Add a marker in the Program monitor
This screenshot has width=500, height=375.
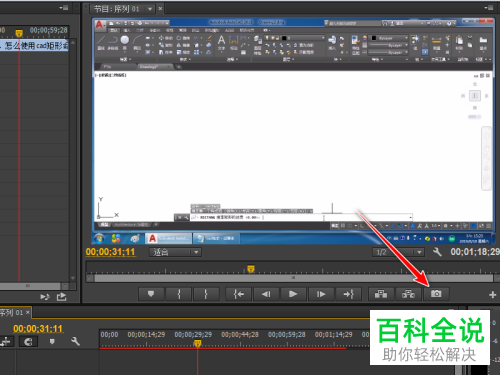[x=151, y=294]
